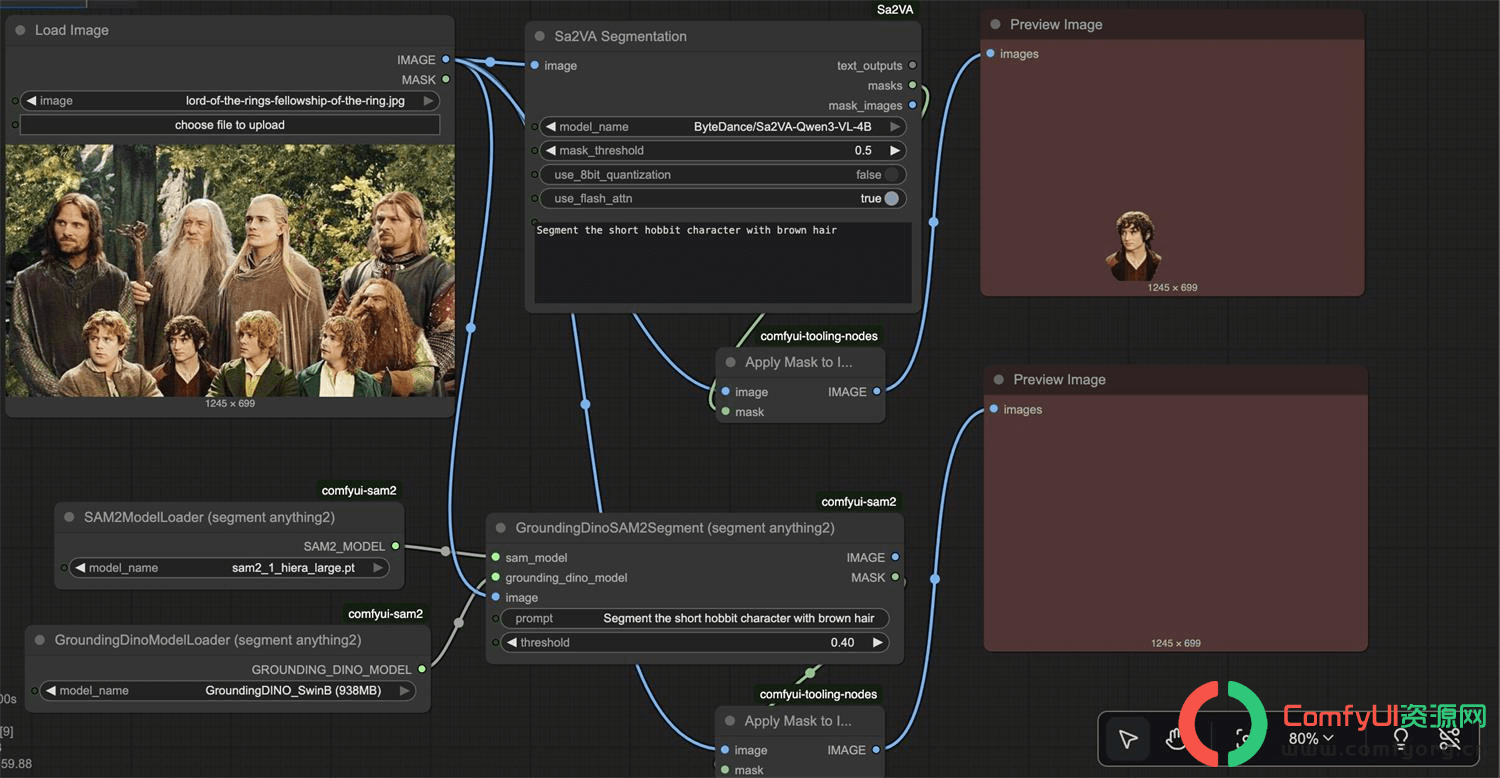This screenshot has width=1500, height=778.
Task: Click the text_outputs port on Sa2VA Segmentation
Action: click(912, 66)
